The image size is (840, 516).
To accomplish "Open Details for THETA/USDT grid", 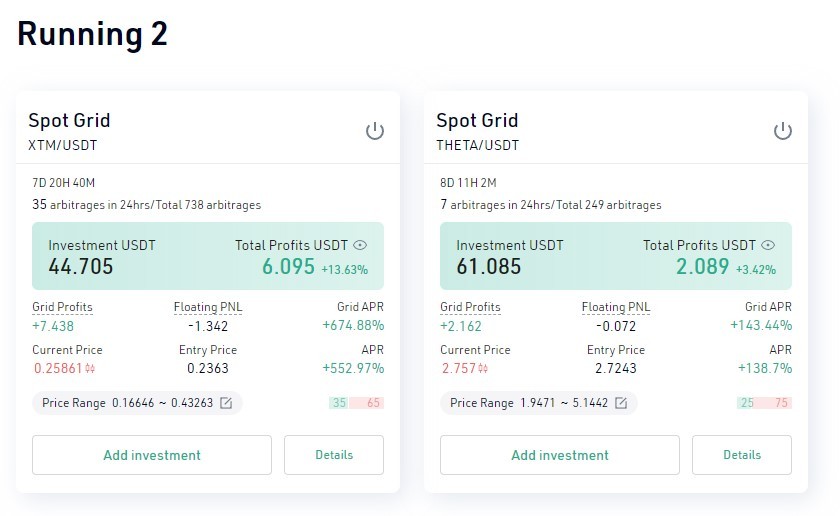I will [x=742, y=455].
